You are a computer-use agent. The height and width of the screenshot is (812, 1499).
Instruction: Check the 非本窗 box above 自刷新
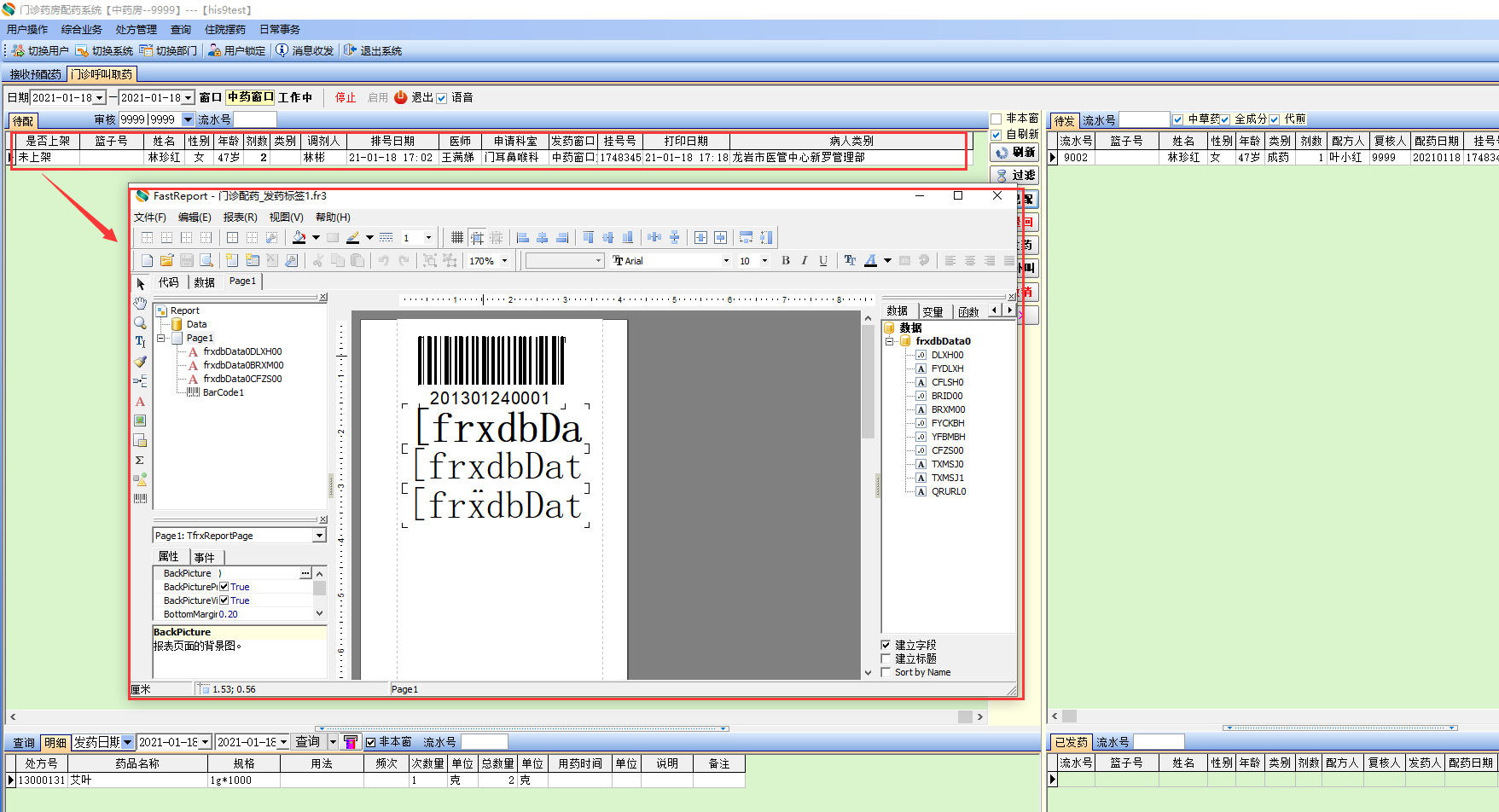[x=996, y=119]
